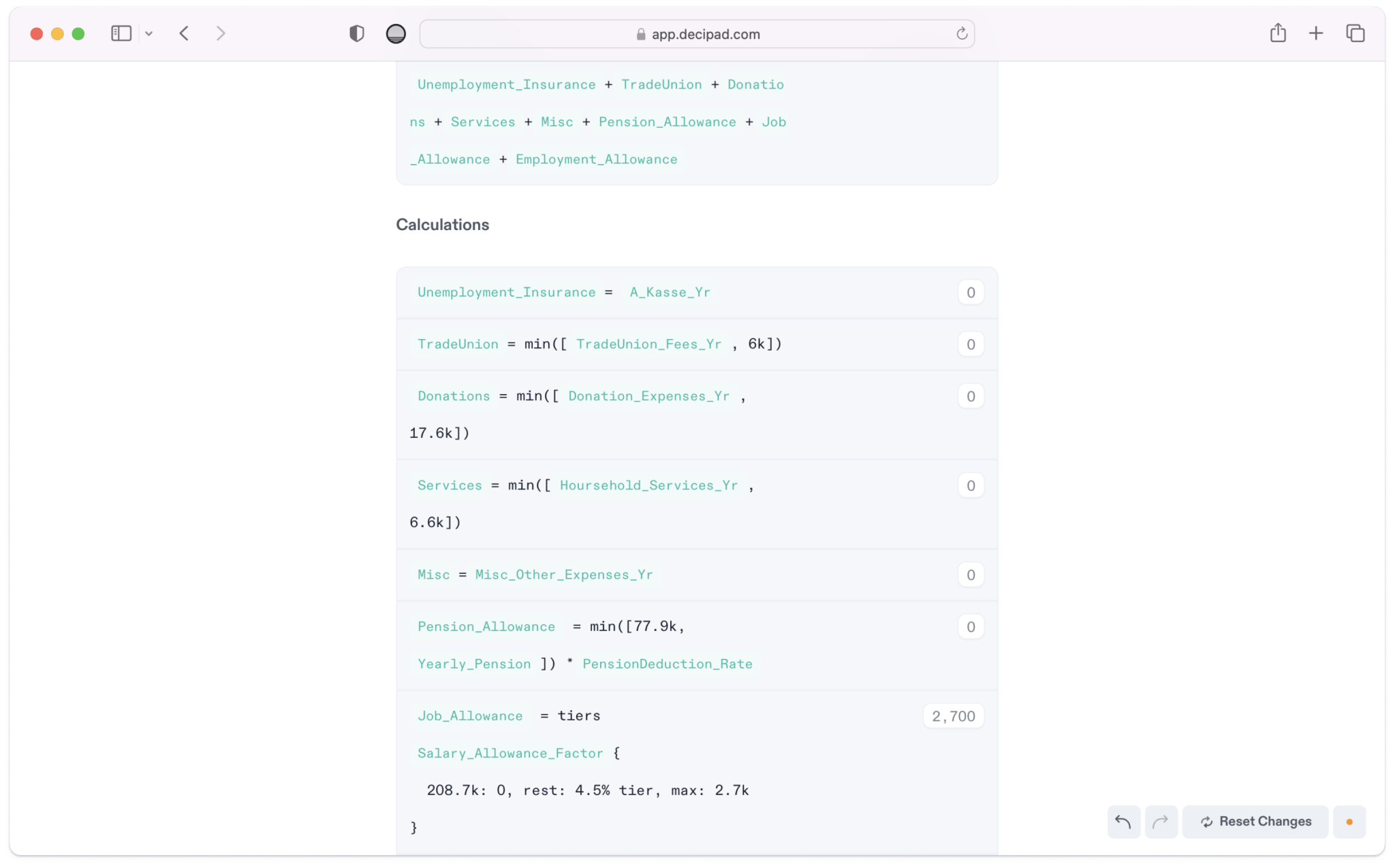1395x868 pixels.
Task: Click TradeUnion in the top sum formula
Action: (x=661, y=84)
